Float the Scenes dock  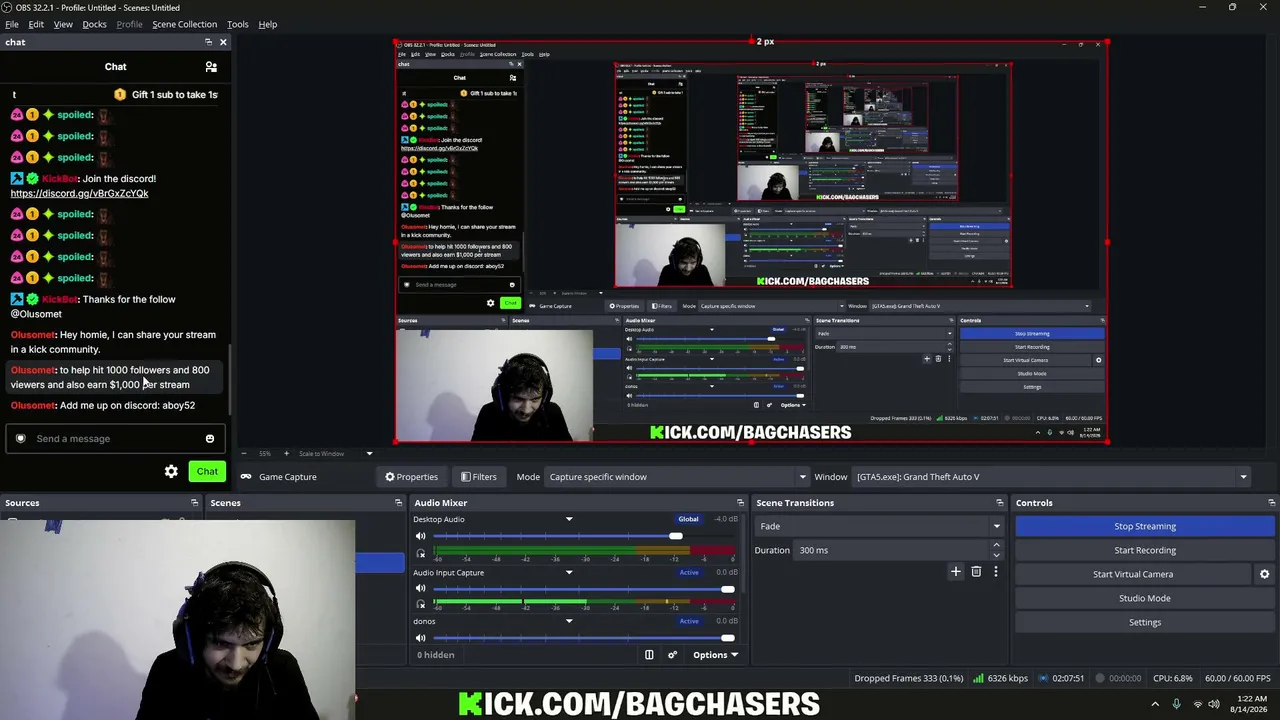pyautogui.click(x=398, y=503)
